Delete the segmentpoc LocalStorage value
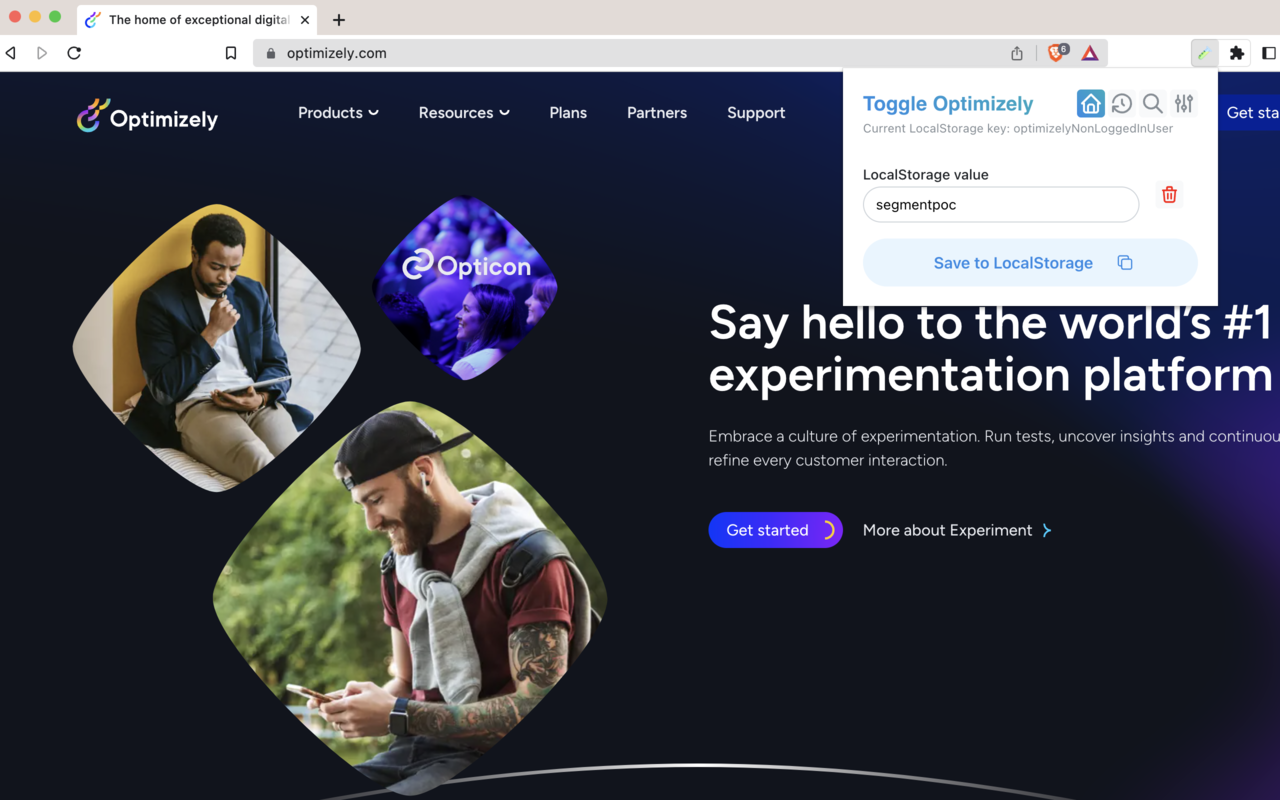This screenshot has height=800, width=1280. (x=1169, y=195)
